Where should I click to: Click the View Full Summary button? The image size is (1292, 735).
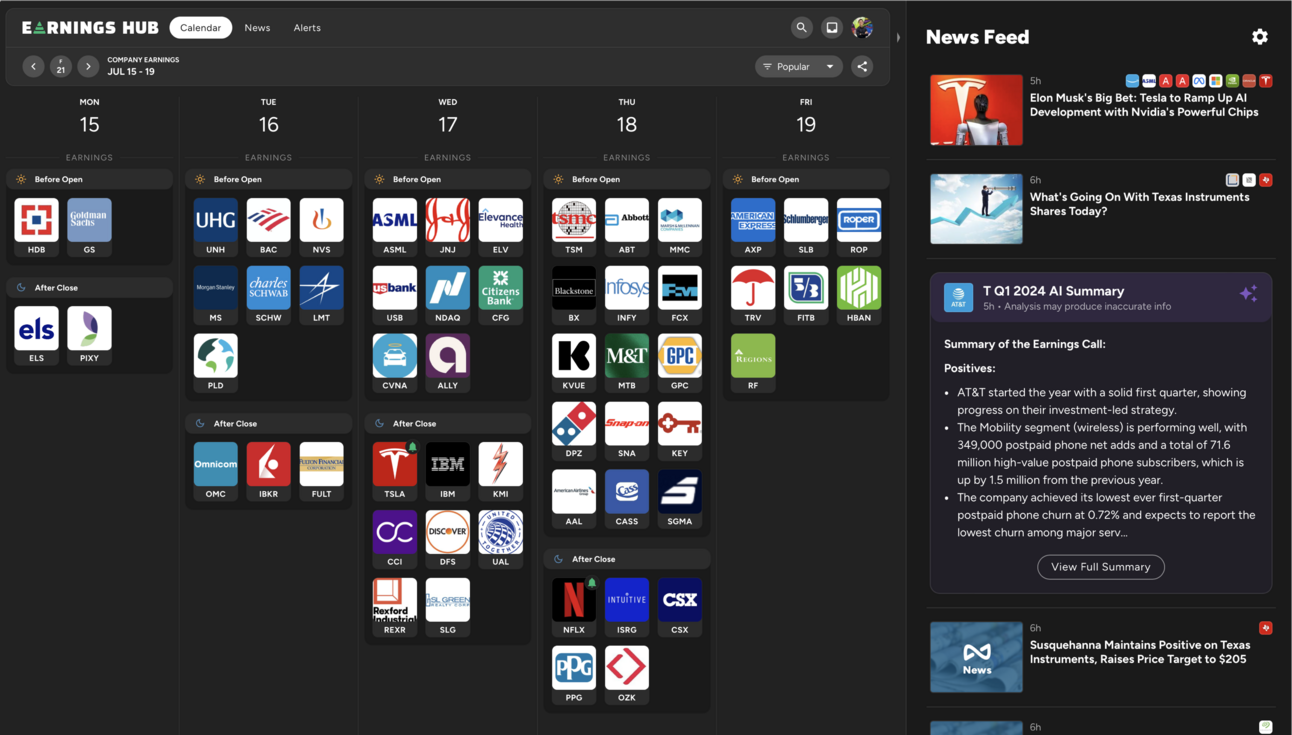1100,567
